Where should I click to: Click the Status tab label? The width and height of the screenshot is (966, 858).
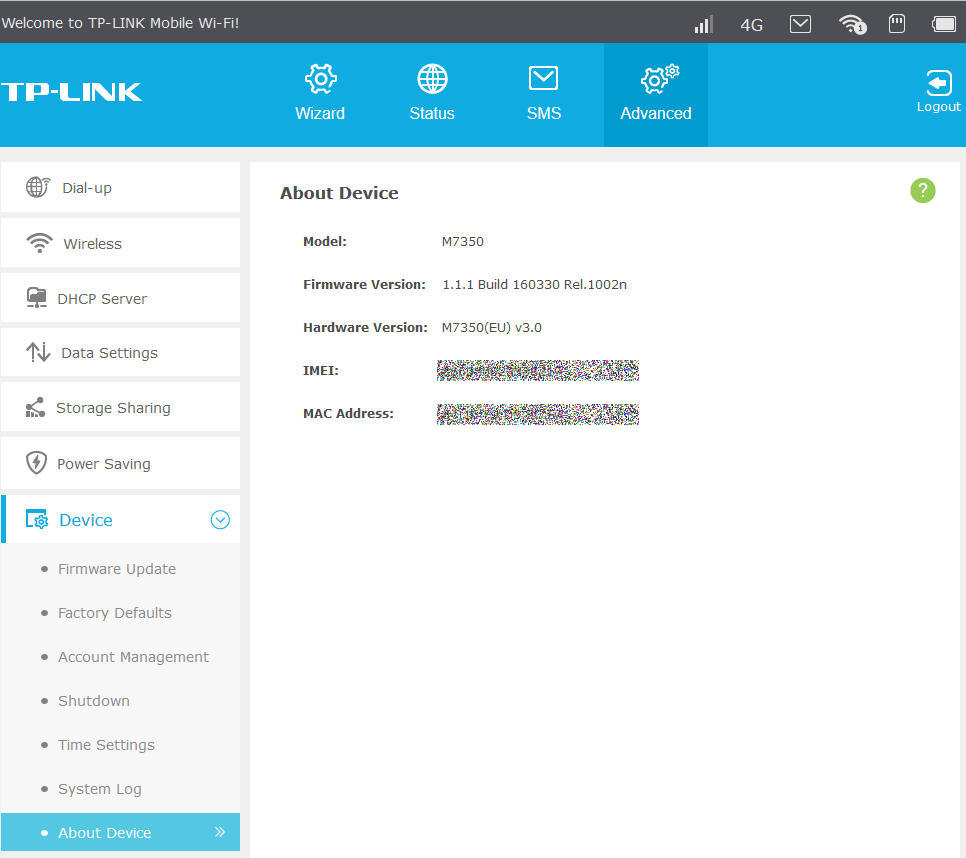click(432, 113)
